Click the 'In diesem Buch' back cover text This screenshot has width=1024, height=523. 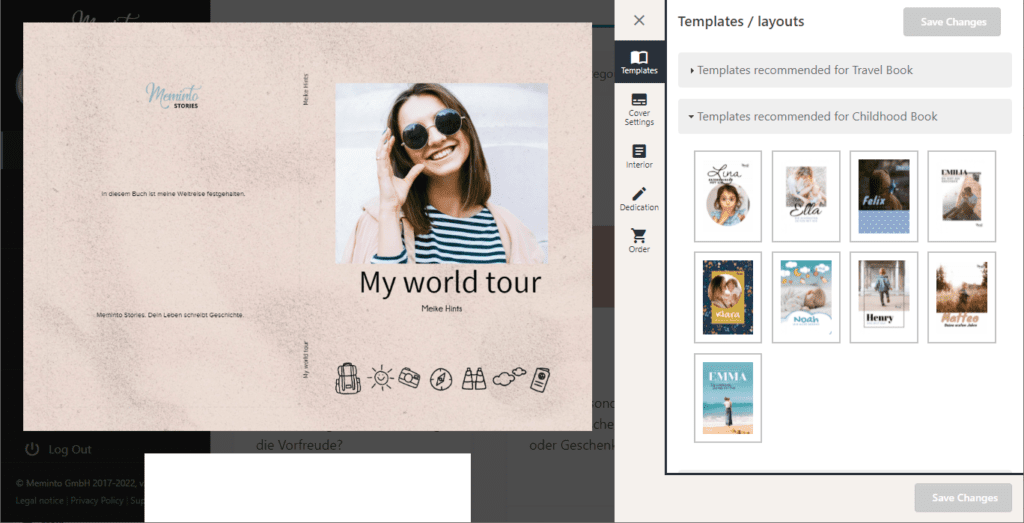tap(173, 194)
